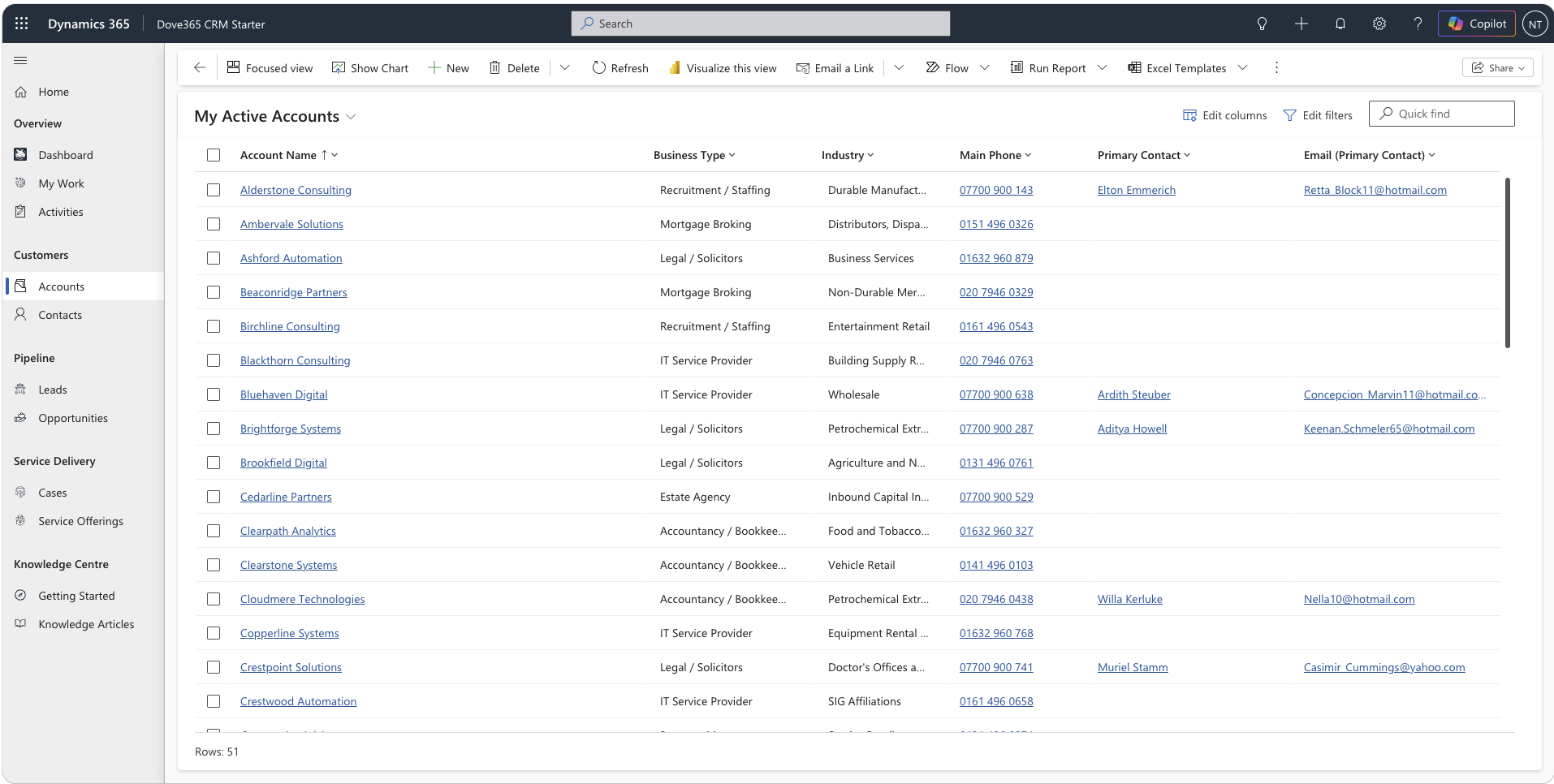This screenshot has width=1554, height=784.
Task: Collapse the sidebar with the hamburger icon
Action: click(x=21, y=60)
